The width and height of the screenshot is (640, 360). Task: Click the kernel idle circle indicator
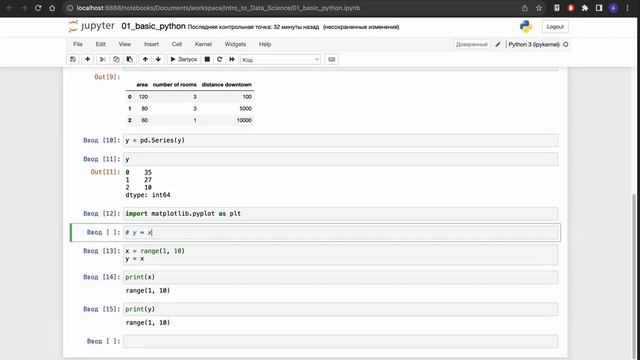pyautogui.click(x=566, y=44)
